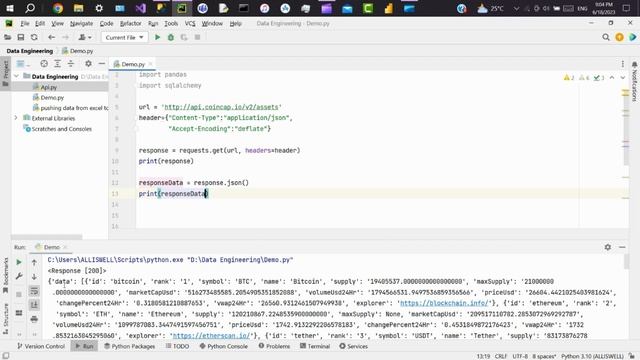Viewport: 640px width, 360px height.
Task: Open the Current File run configuration dropdown
Action: (124, 37)
